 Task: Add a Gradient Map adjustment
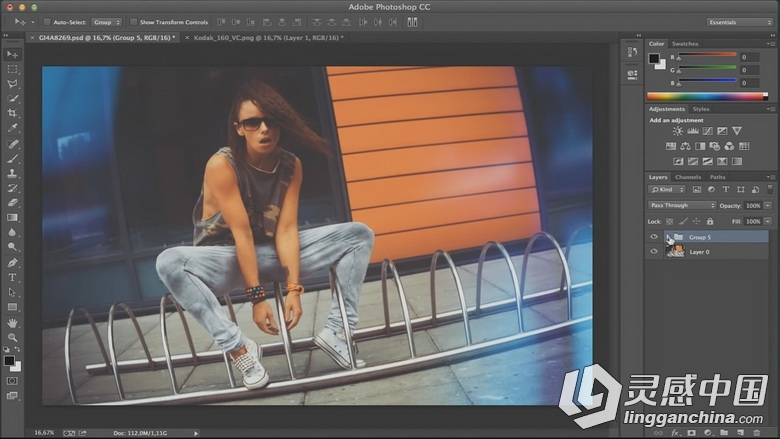point(737,161)
